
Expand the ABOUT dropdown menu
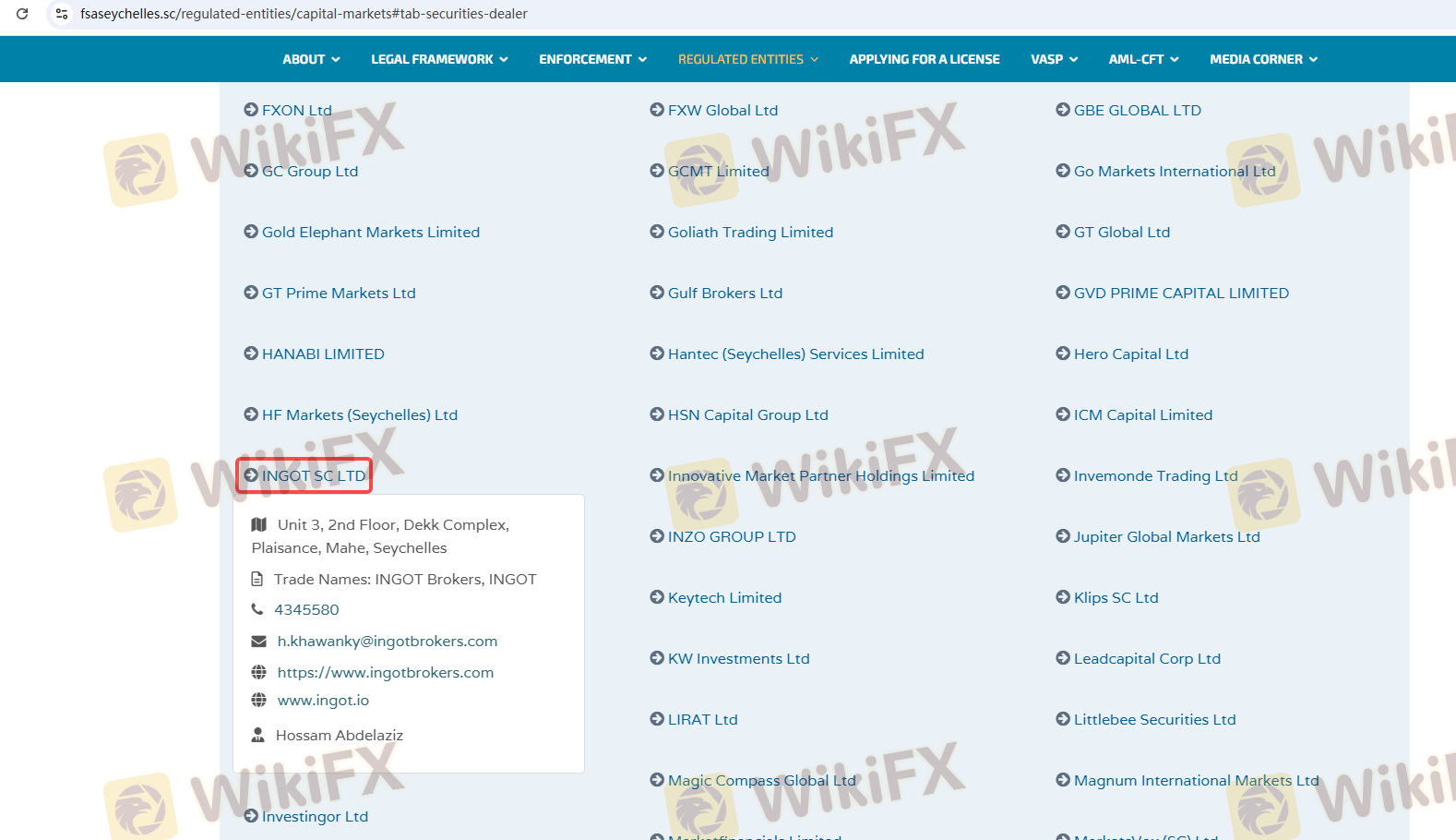(x=311, y=59)
